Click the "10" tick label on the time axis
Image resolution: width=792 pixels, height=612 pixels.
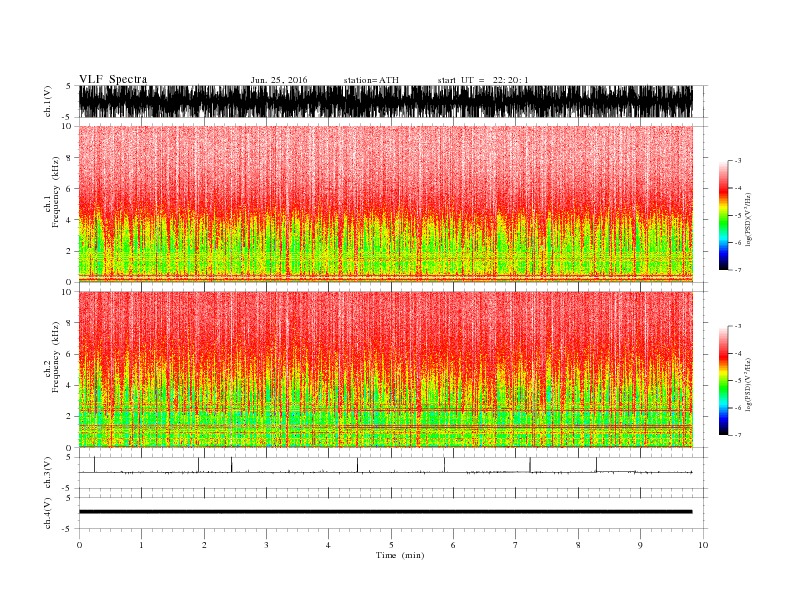pyautogui.click(x=703, y=545)
